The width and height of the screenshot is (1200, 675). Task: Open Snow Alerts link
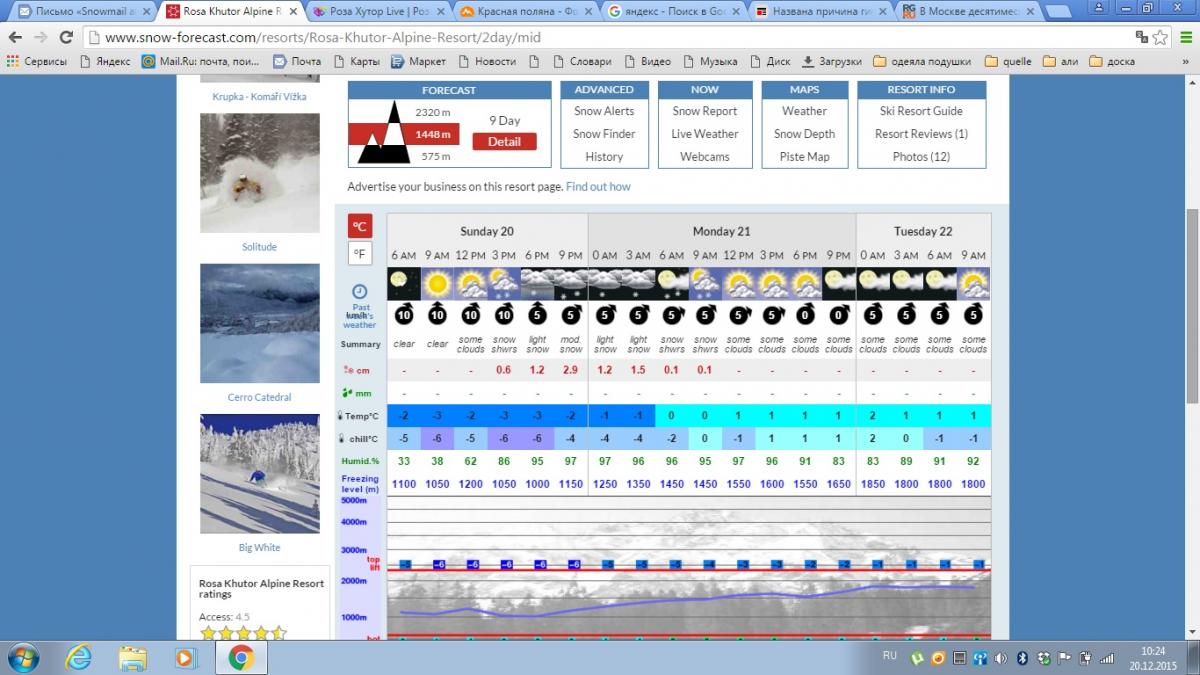point(604,111)
